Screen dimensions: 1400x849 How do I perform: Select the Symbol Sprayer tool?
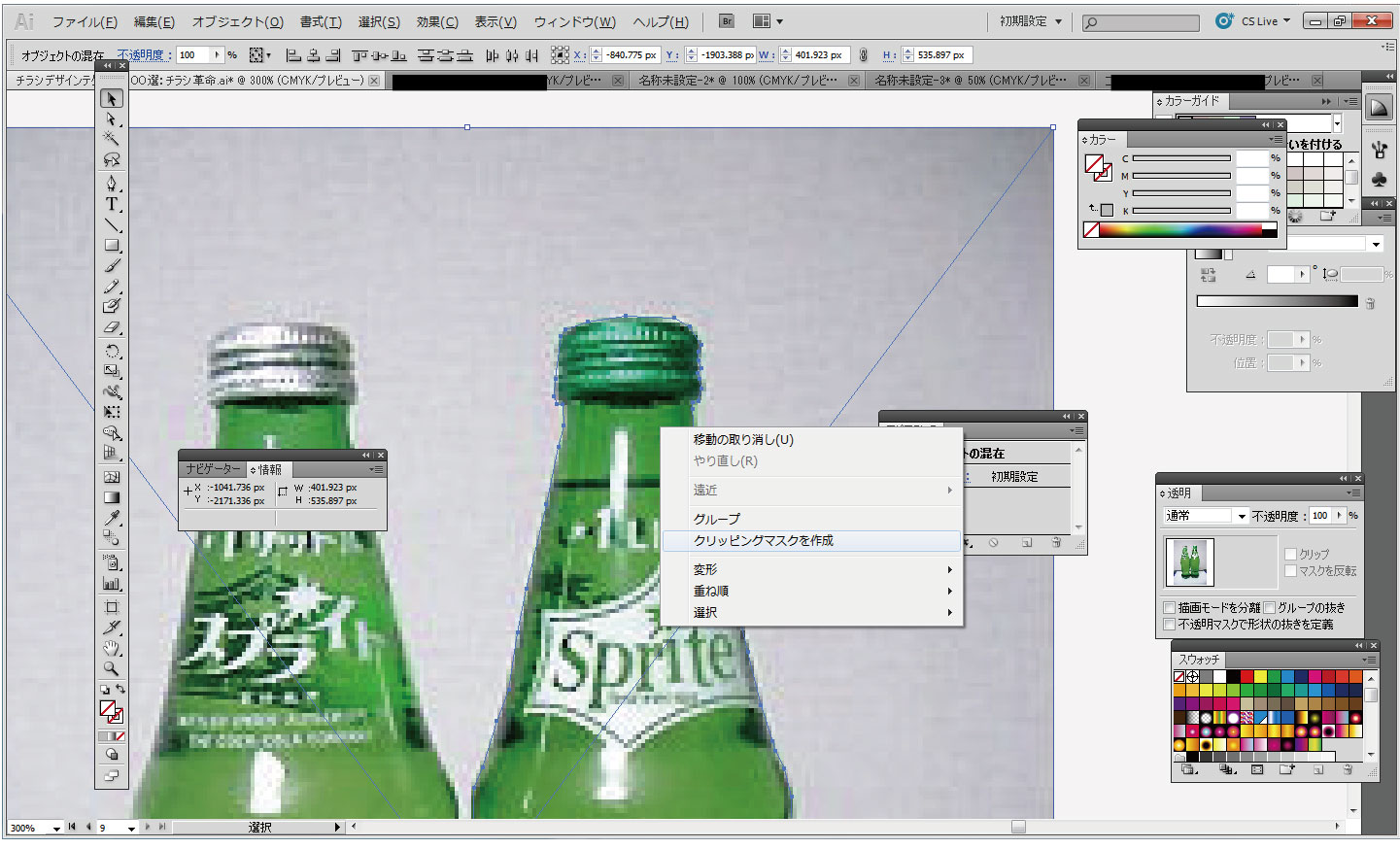point(112,562)
